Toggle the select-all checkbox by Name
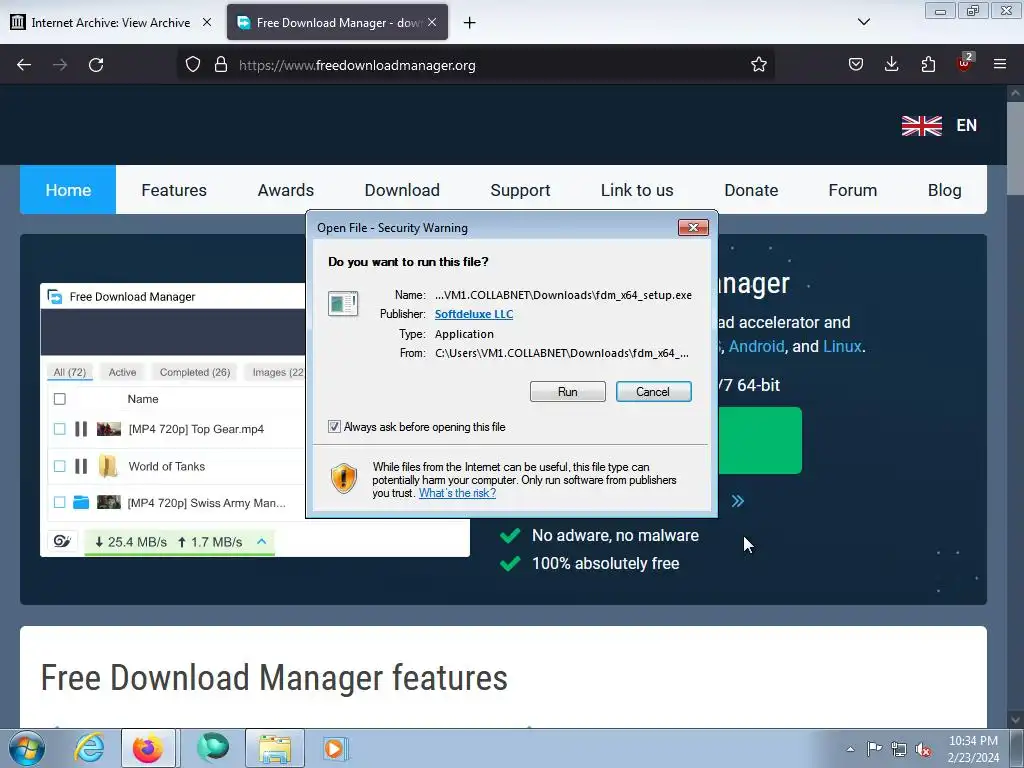This screenshot has width=1024, height=768. pyautogui.click(x=59, y=399)
